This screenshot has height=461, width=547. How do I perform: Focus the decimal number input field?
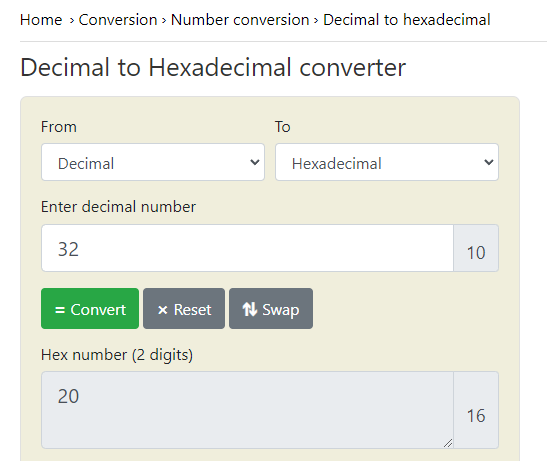[x=247, y=248]
